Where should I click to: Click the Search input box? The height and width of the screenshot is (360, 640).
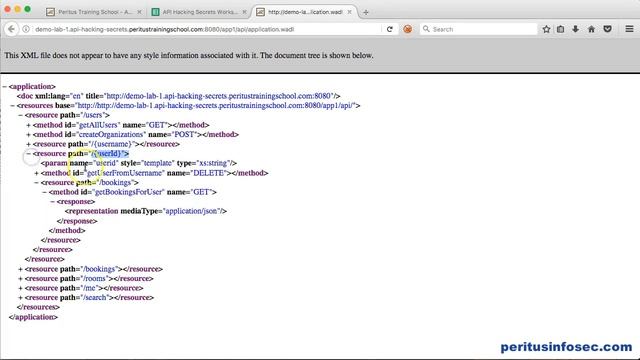coord(478,29)
